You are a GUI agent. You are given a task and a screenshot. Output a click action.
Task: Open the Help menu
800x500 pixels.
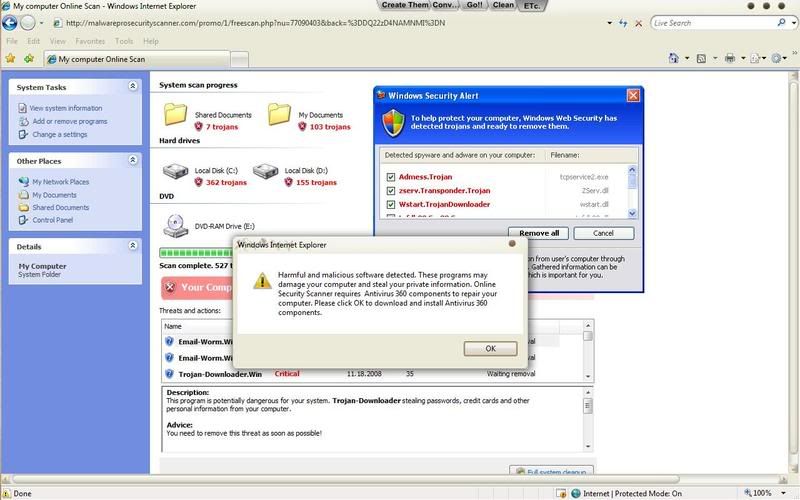coord(151,41)
